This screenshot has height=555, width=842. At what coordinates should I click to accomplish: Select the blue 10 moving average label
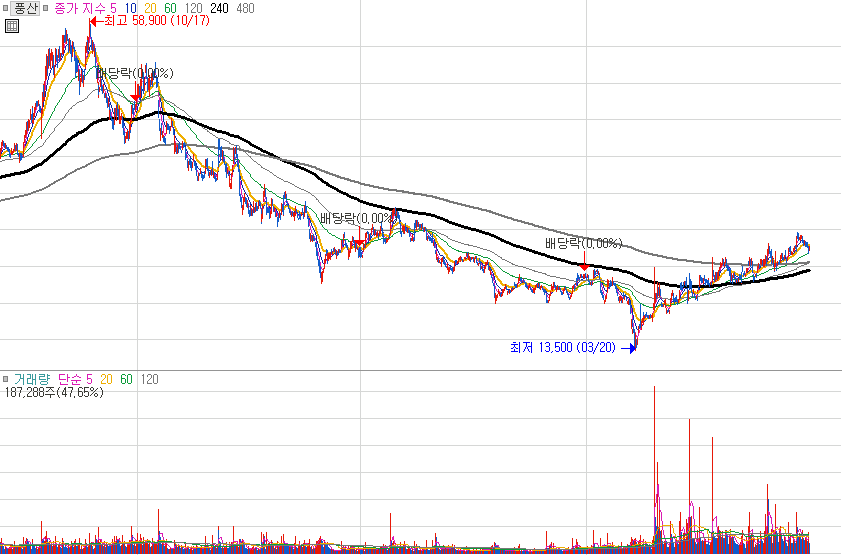click(130, 8)
